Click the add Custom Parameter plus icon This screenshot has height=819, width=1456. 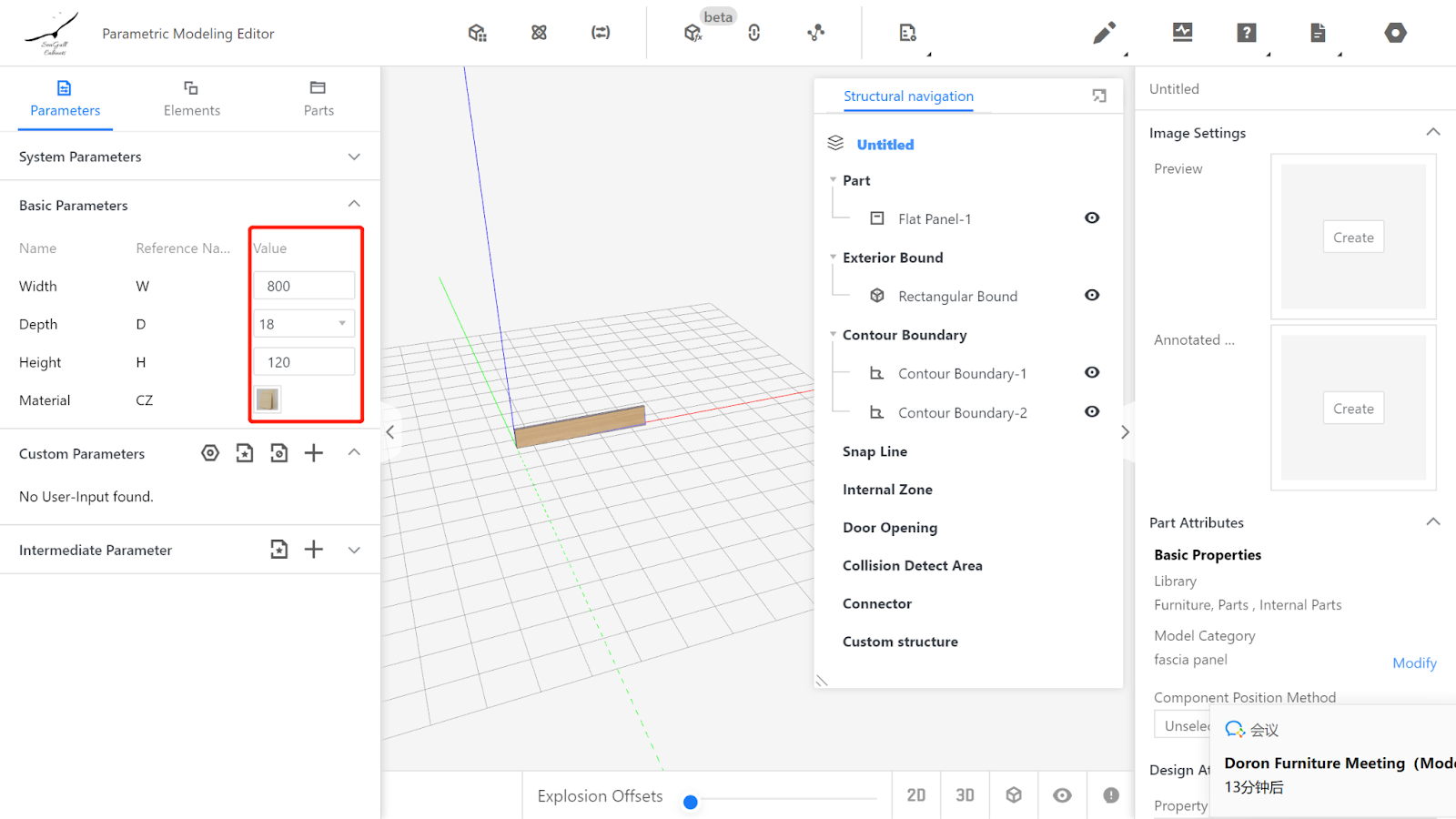pyautogui.click(x=314, y=453)
